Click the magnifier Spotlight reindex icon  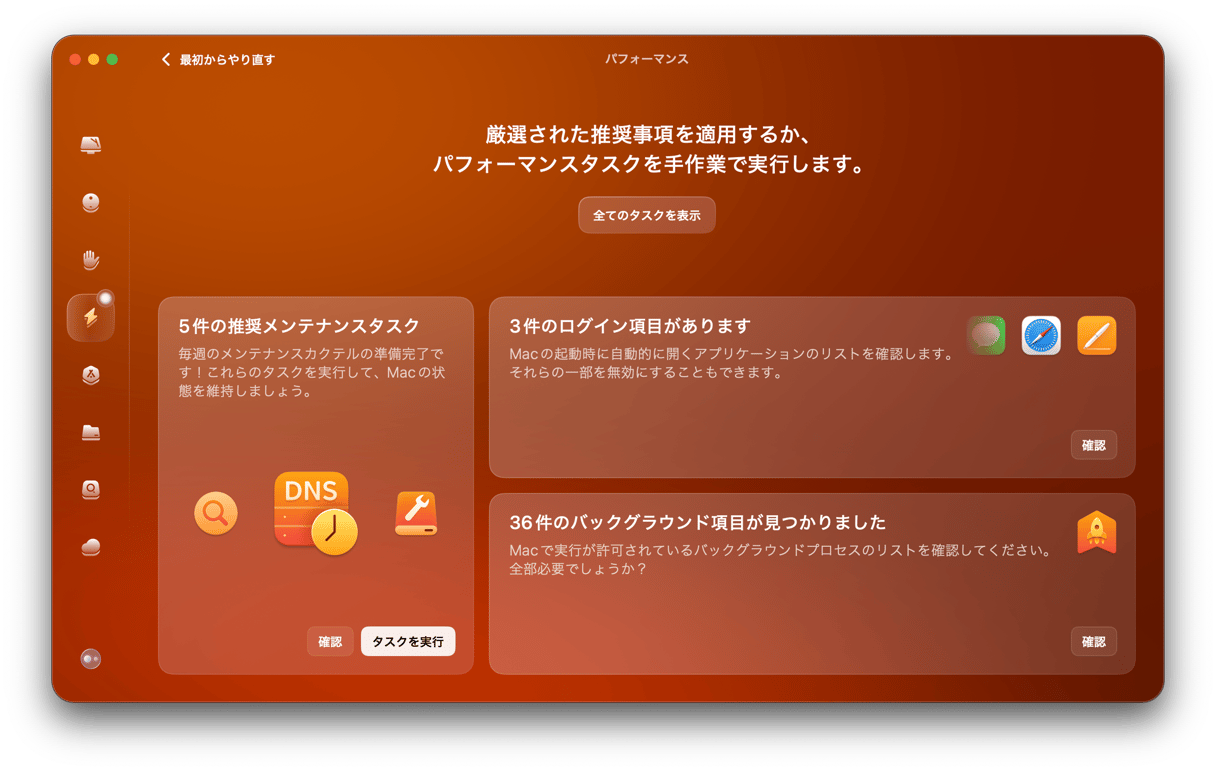click(216, 514)
